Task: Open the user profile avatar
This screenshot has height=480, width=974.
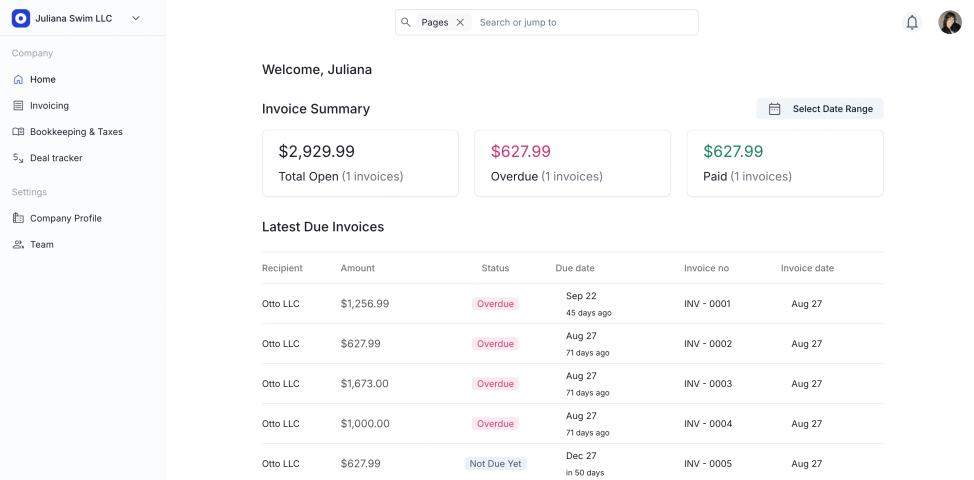Action: [949, 22]
